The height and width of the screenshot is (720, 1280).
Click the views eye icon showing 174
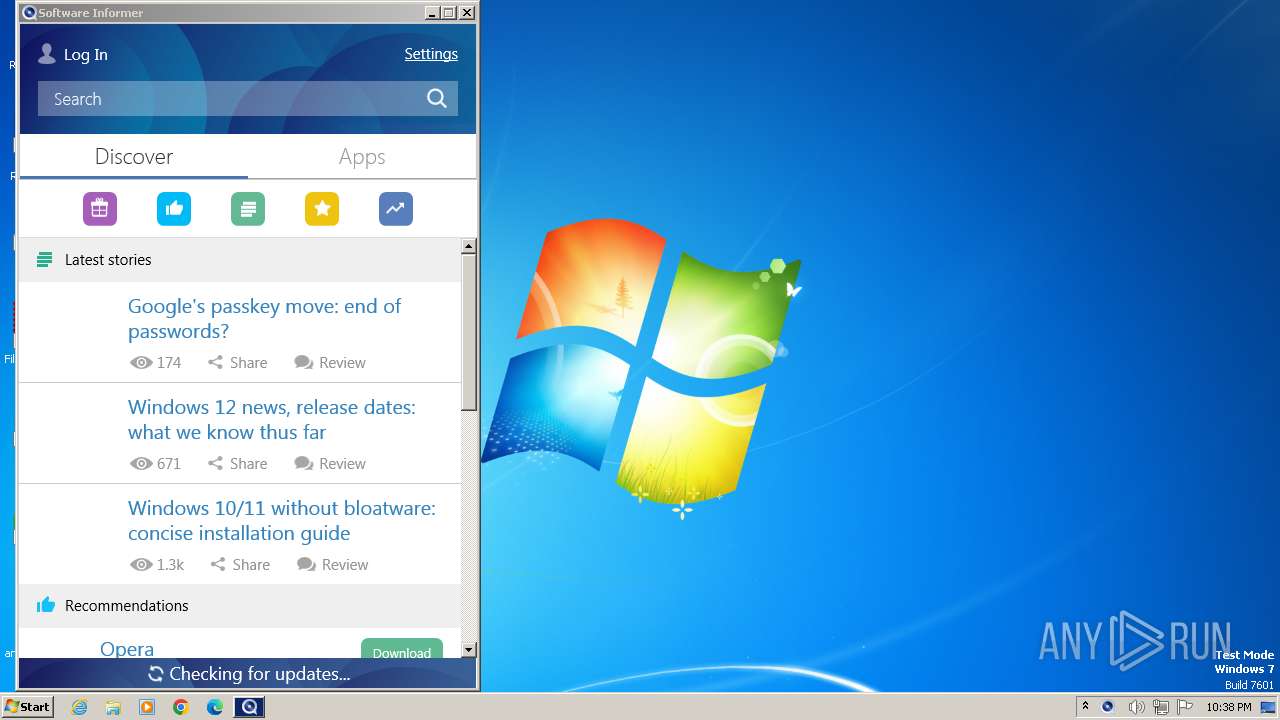(141, 362)
